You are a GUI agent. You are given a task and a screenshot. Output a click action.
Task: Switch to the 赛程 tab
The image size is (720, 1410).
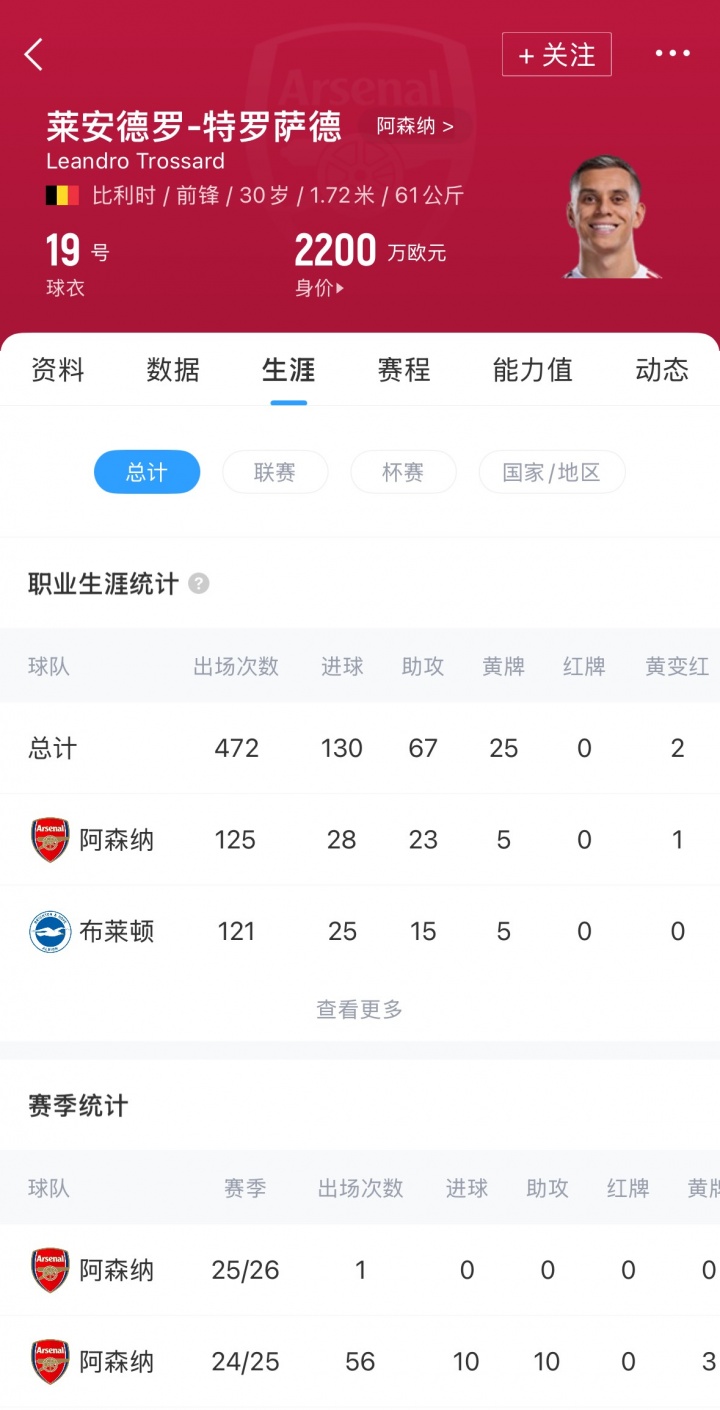point(404,370)
